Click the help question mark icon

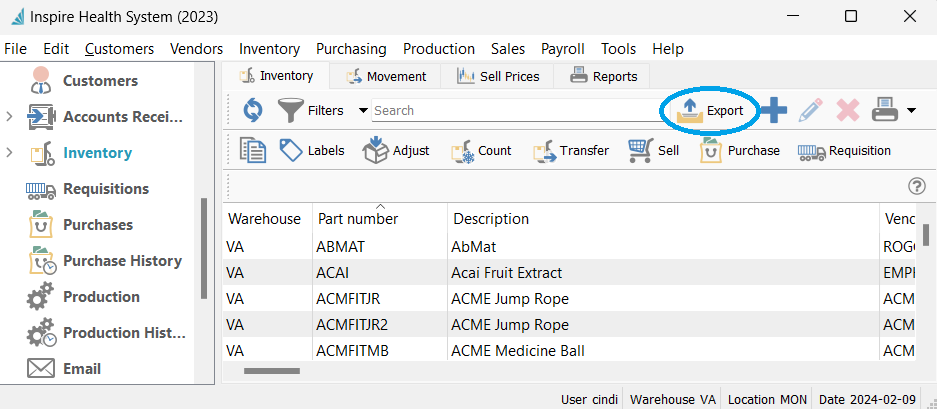coord(917,187)
